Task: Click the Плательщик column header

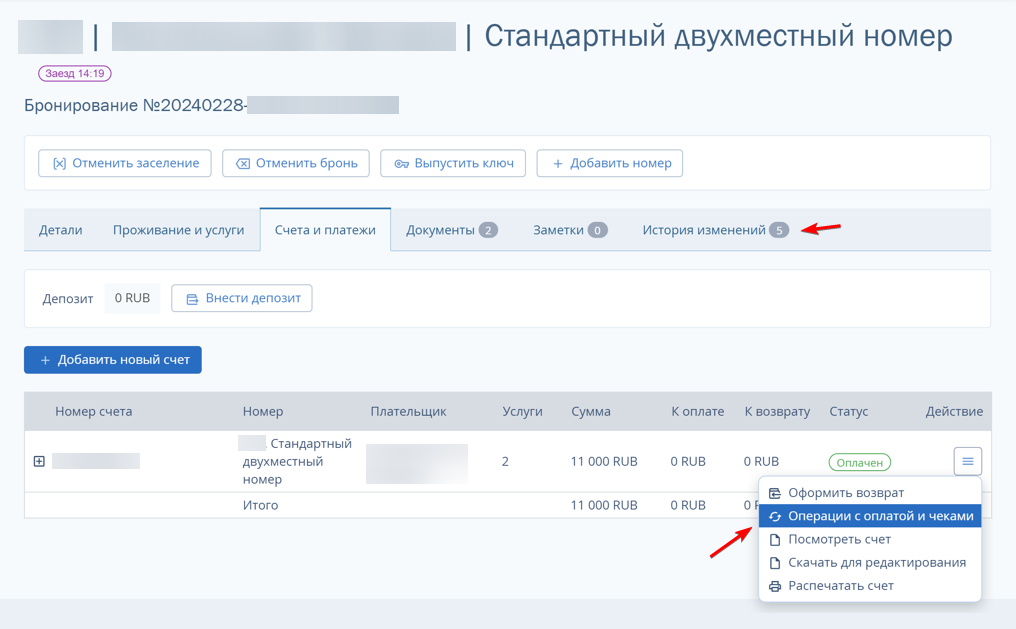Action: point(408,411)
